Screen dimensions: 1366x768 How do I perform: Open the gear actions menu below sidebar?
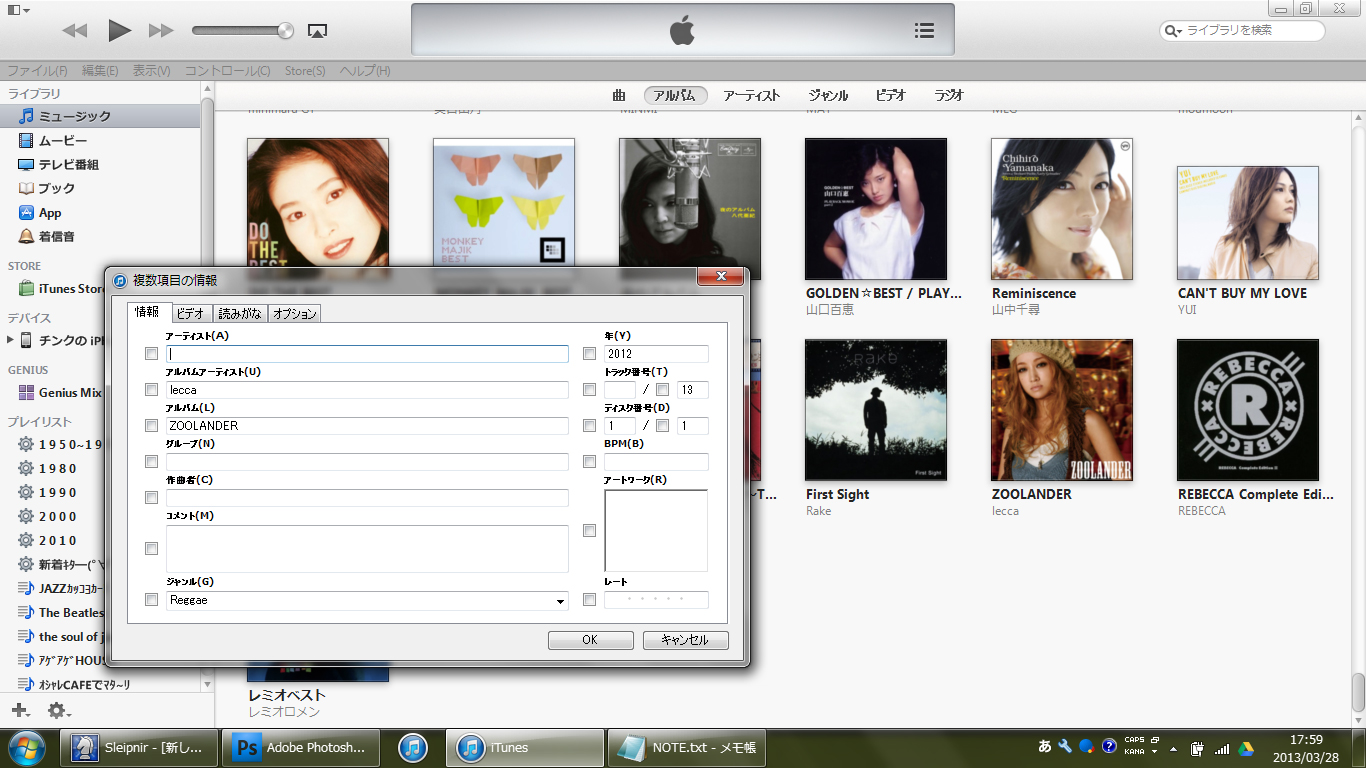point(58,710)
